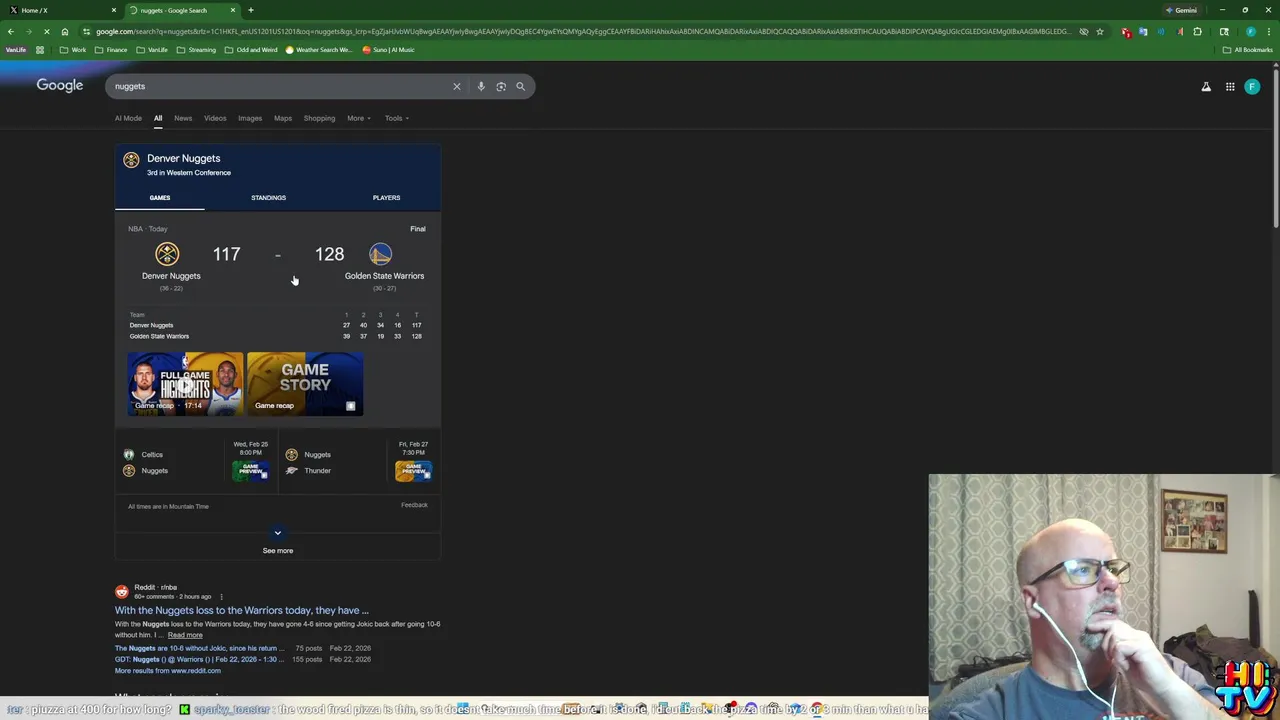Open the Gemini assistant button

click(x=1183, y=10)
